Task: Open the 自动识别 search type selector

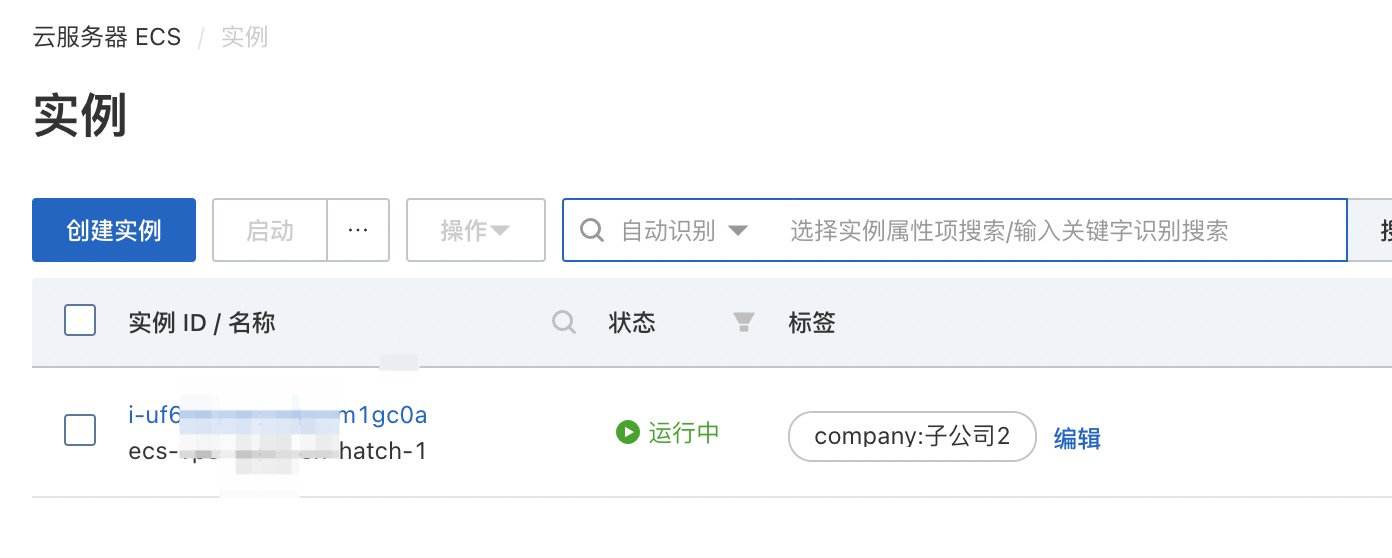Action: [684, 231]
